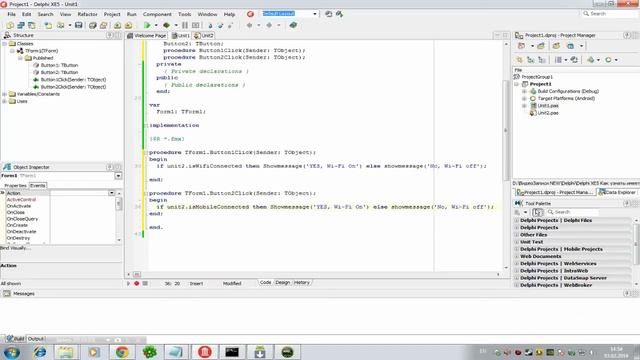Image resolution: width=640 pixels, height=360 pixels.
Task: Open the File menu
Action: (x=11, y=14)
